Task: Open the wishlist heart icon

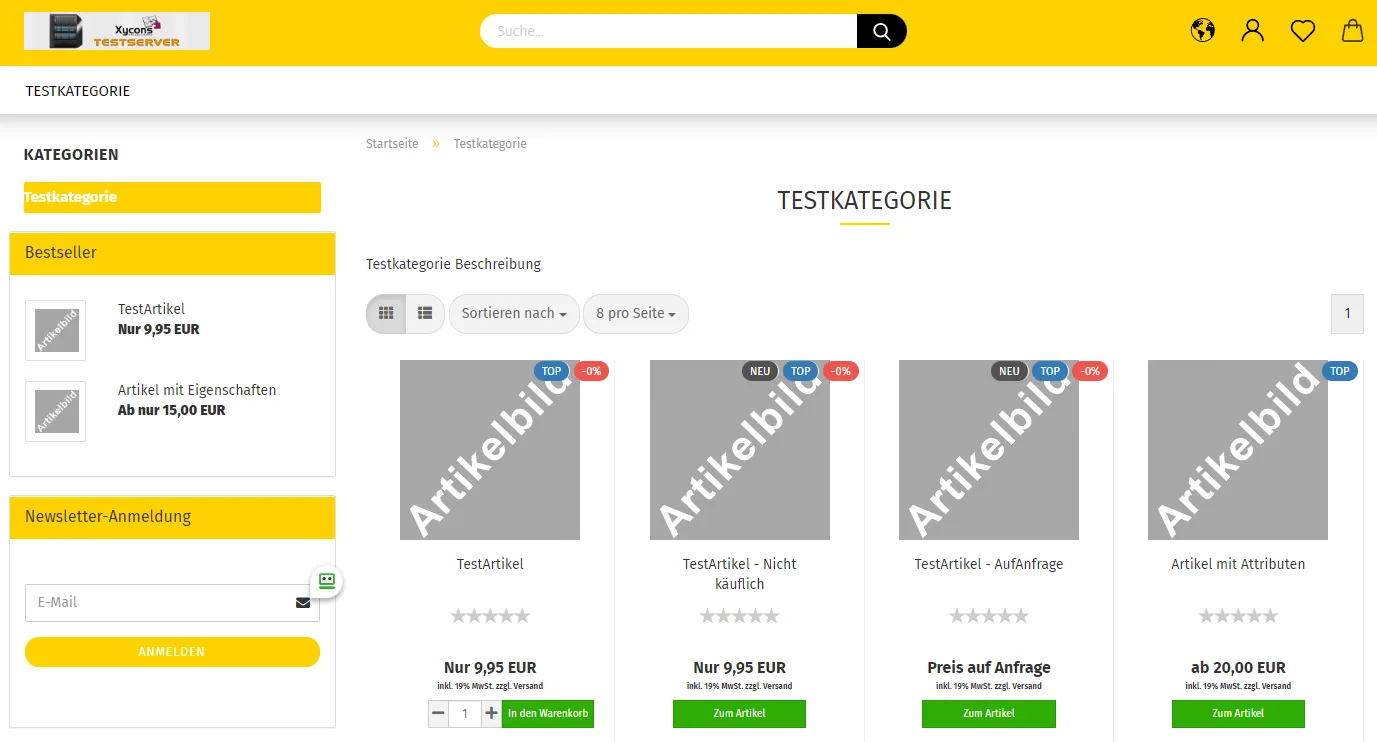Action: [1303, 31]
